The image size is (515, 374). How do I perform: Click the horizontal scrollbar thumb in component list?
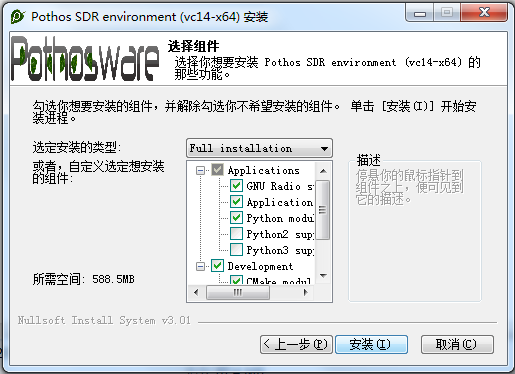click(x=238, y=293)
